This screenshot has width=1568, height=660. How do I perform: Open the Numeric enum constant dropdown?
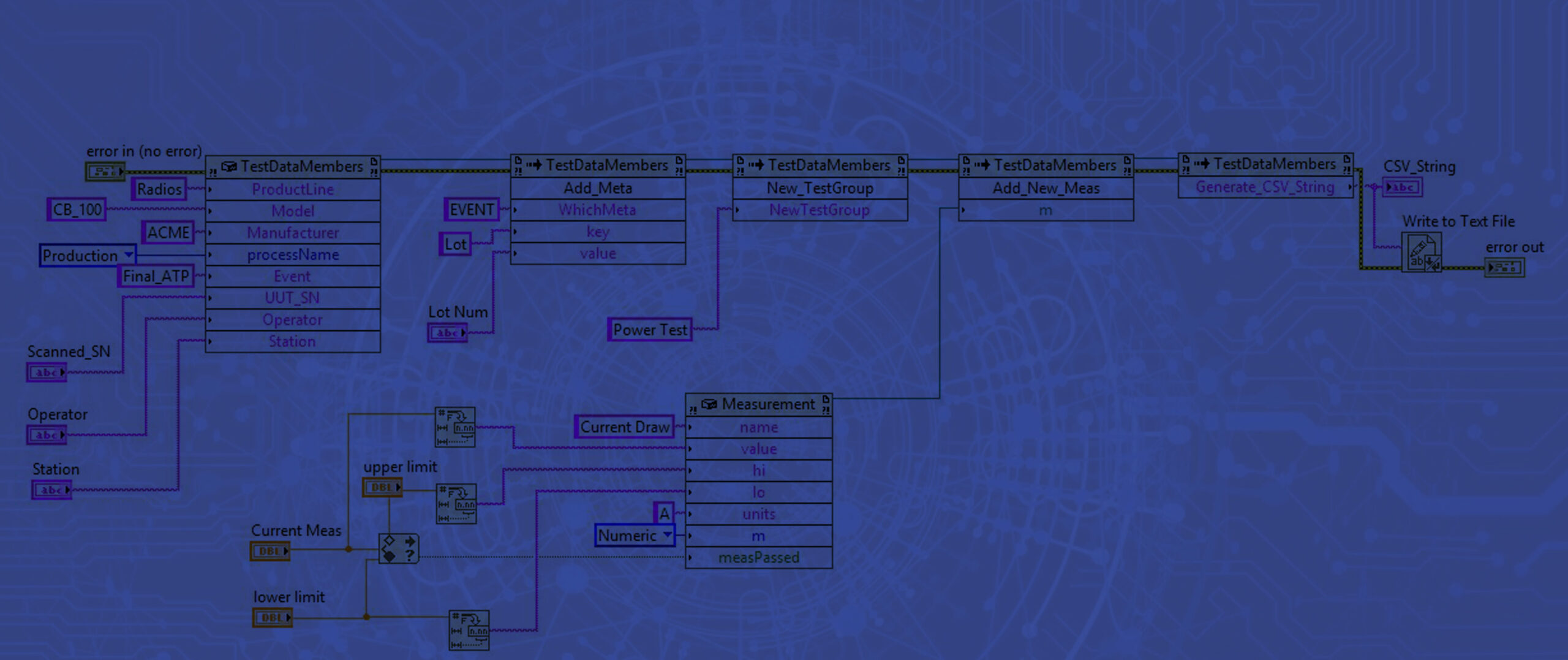[667, 536]
